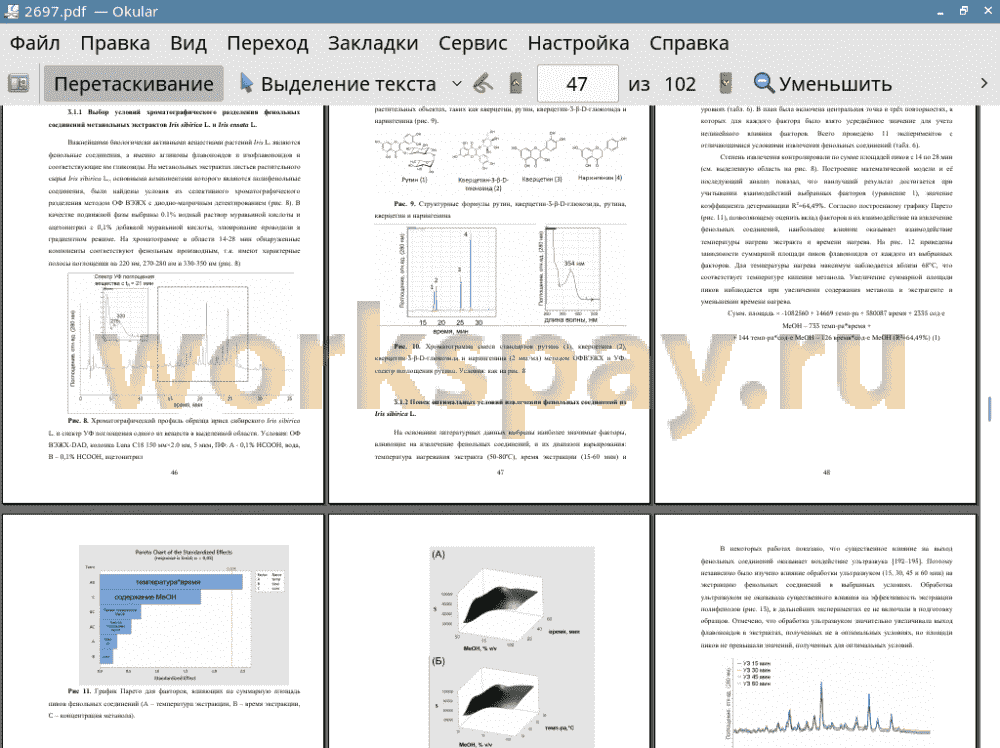Click the section heading 3.1.2 on page 47

tap(500, 407)
